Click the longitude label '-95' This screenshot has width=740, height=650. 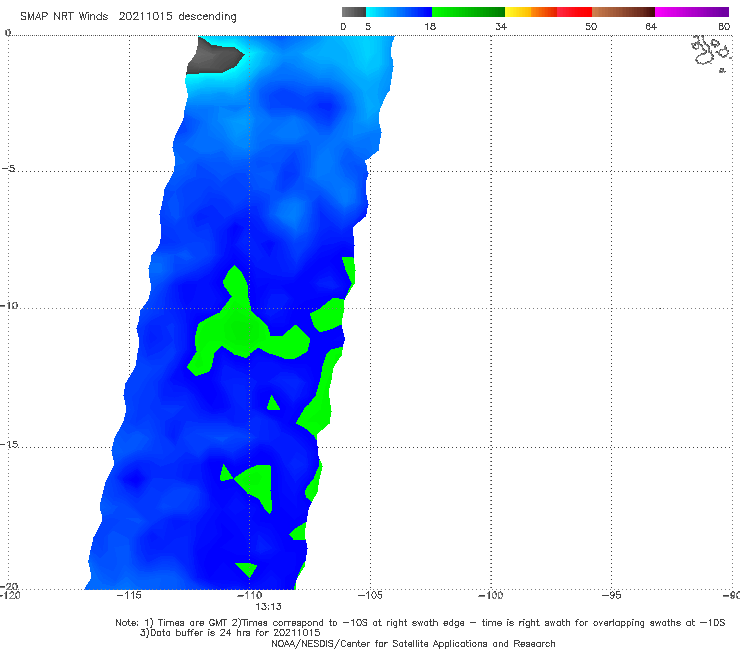click(x=611, y=595)
